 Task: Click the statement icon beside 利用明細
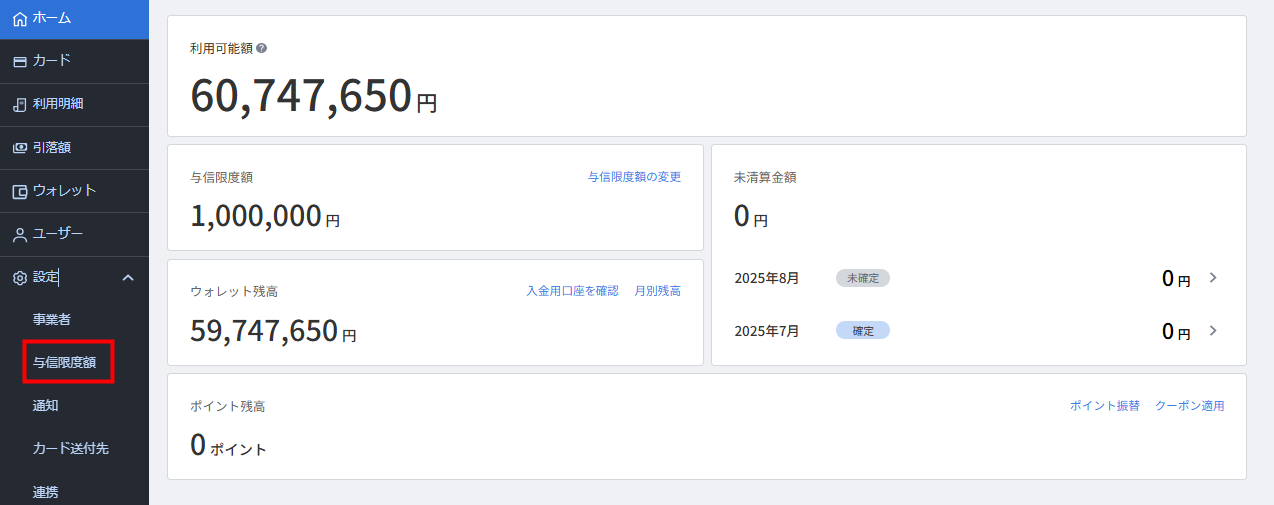click(x=19, y=104)
